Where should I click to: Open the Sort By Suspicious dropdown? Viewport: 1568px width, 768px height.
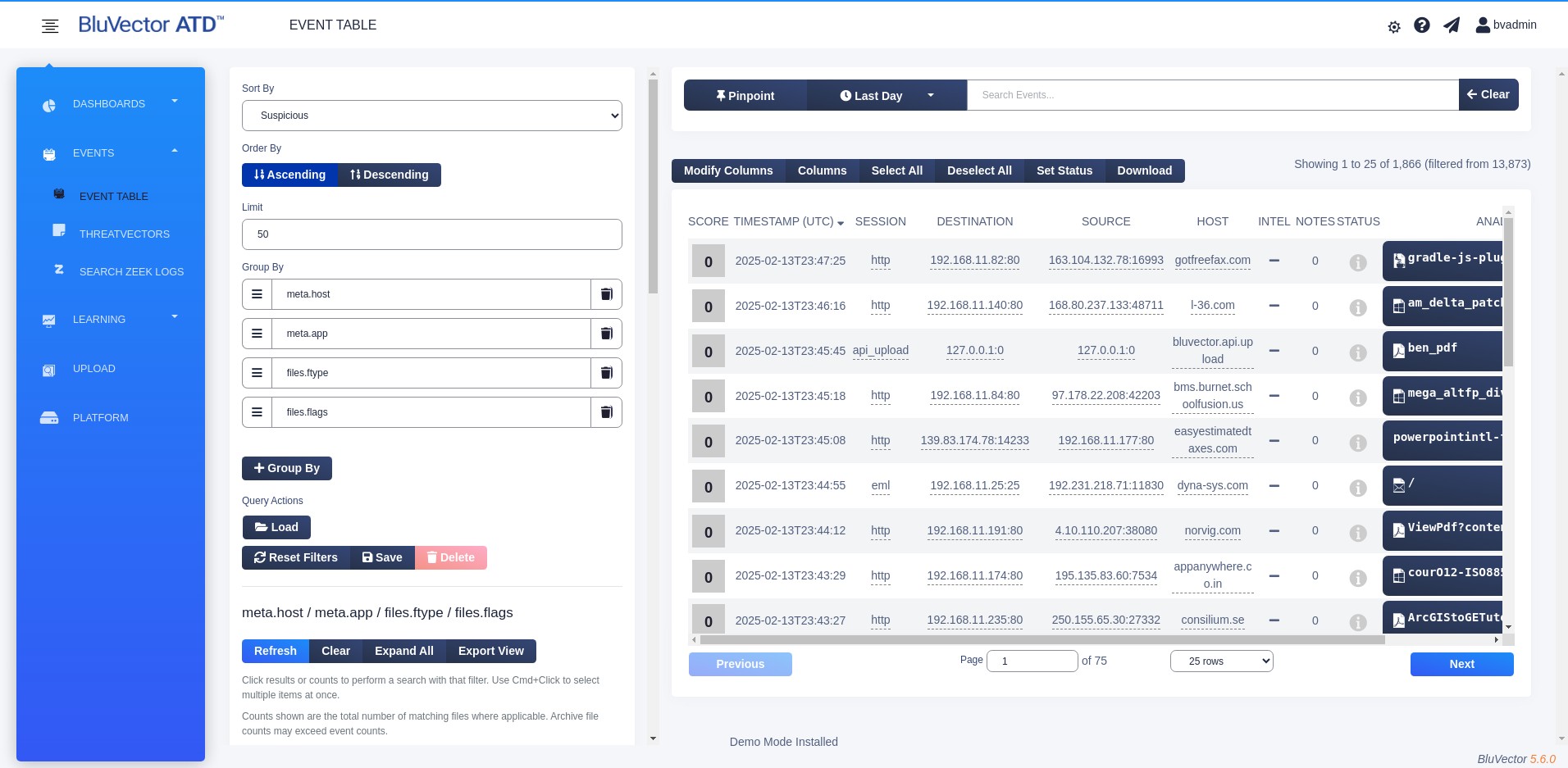[432, 116]
